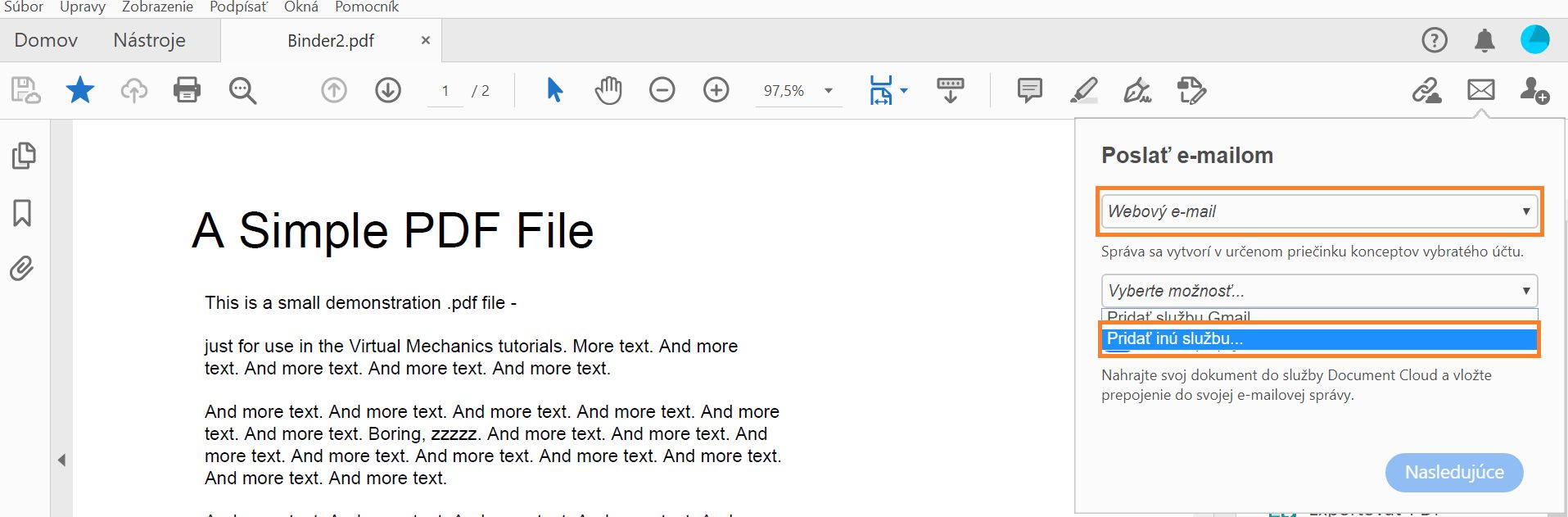Click the page number input field
Screen dimensions: 1568x517
tap(445, 91)
